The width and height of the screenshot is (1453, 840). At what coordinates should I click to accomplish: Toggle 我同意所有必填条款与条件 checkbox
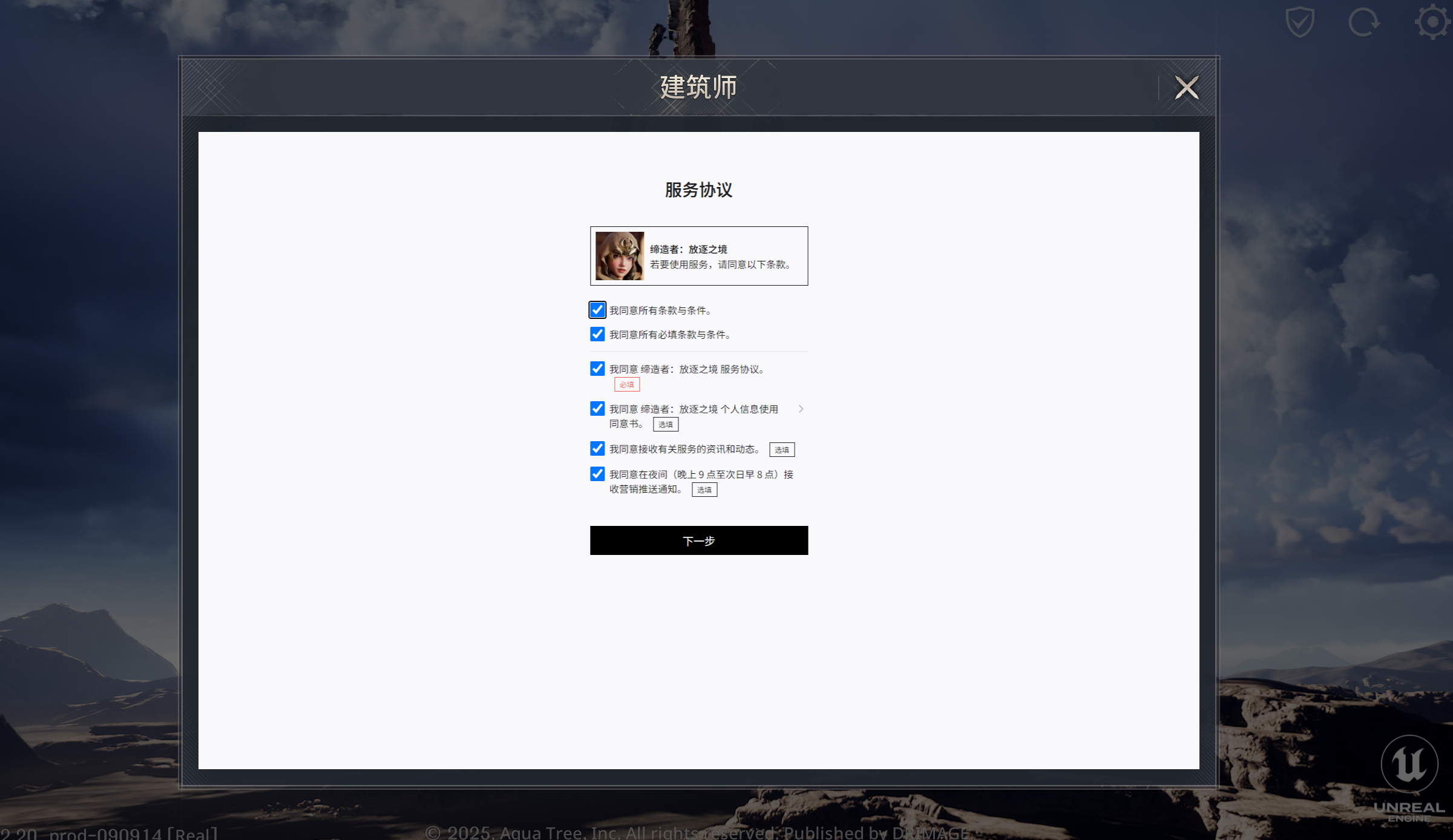pyautogui.click(x=597, y=334)
